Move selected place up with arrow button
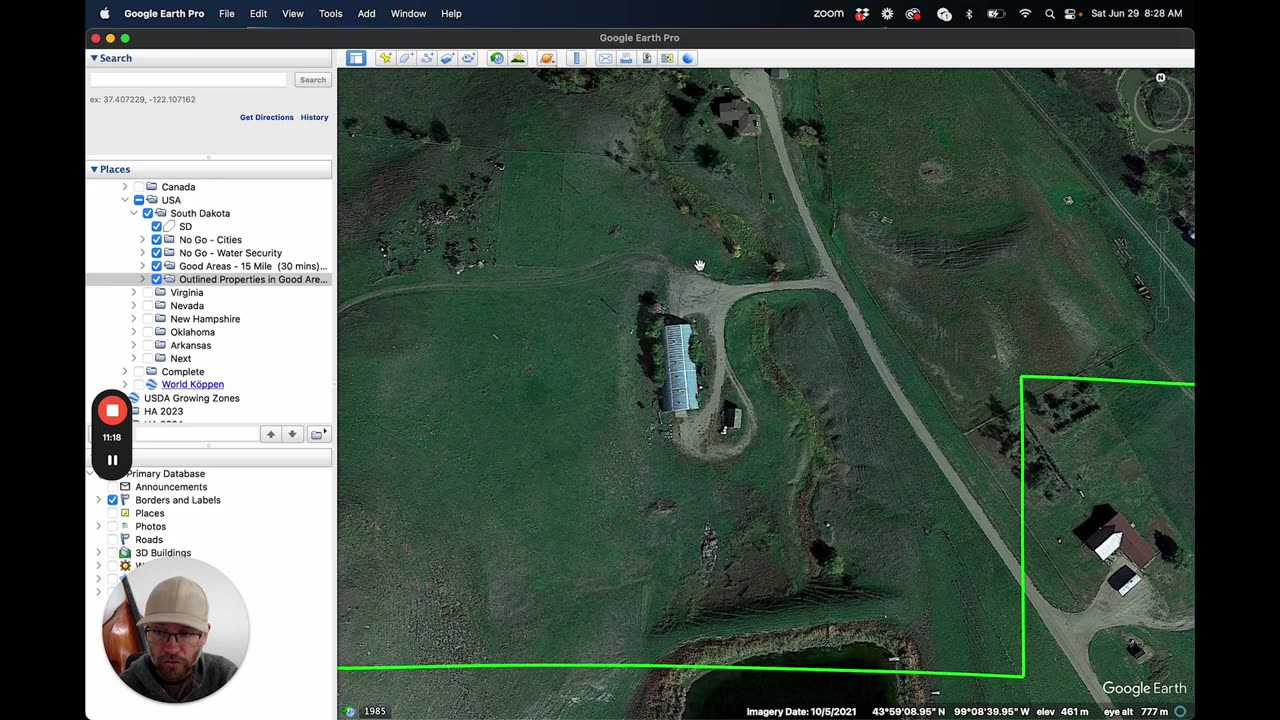1280x720 pixels. coord(270,434)
